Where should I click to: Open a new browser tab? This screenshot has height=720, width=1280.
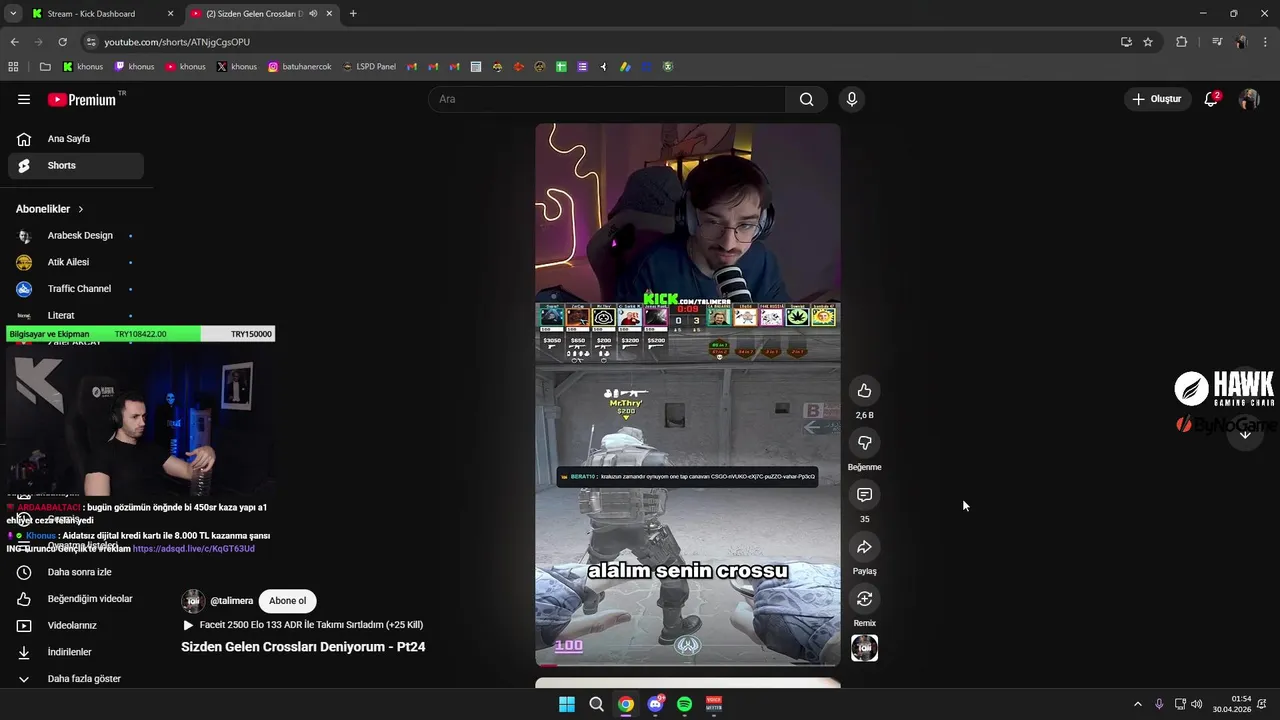(353, 14)
